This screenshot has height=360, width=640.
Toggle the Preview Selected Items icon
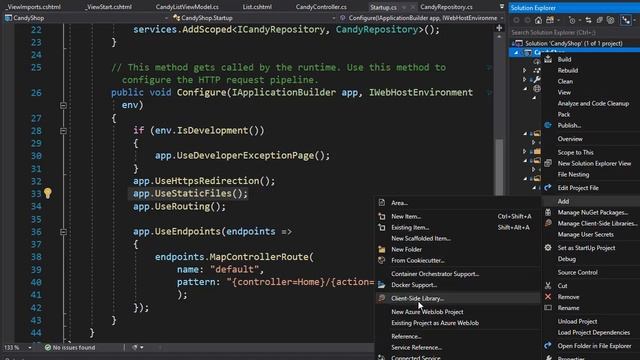(x=626, y=20)
